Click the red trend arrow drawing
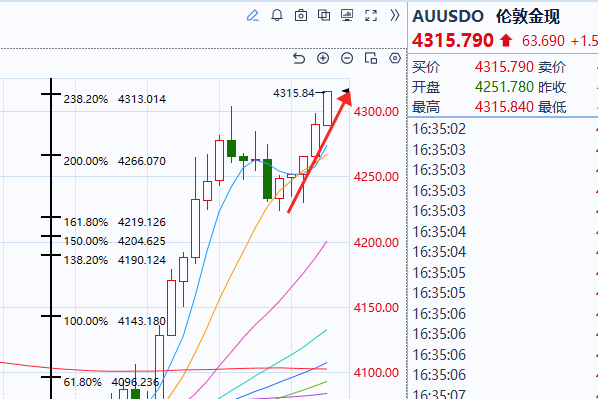 320,151
